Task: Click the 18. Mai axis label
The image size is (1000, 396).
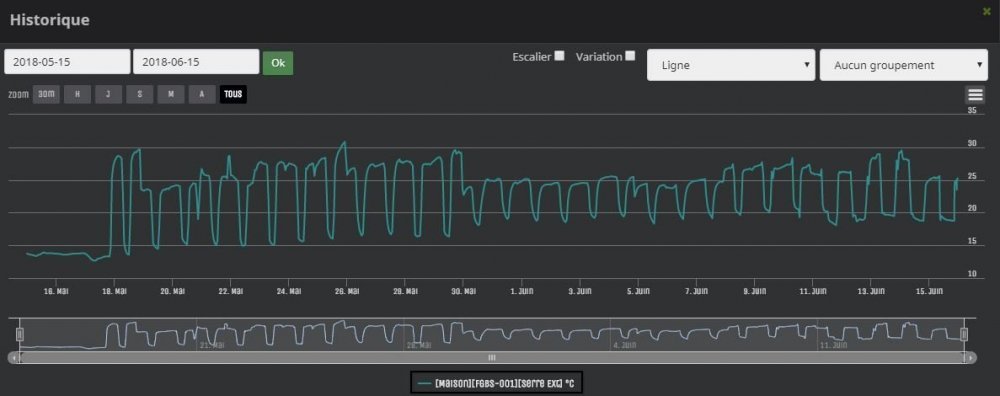Action: pos(114,291)
